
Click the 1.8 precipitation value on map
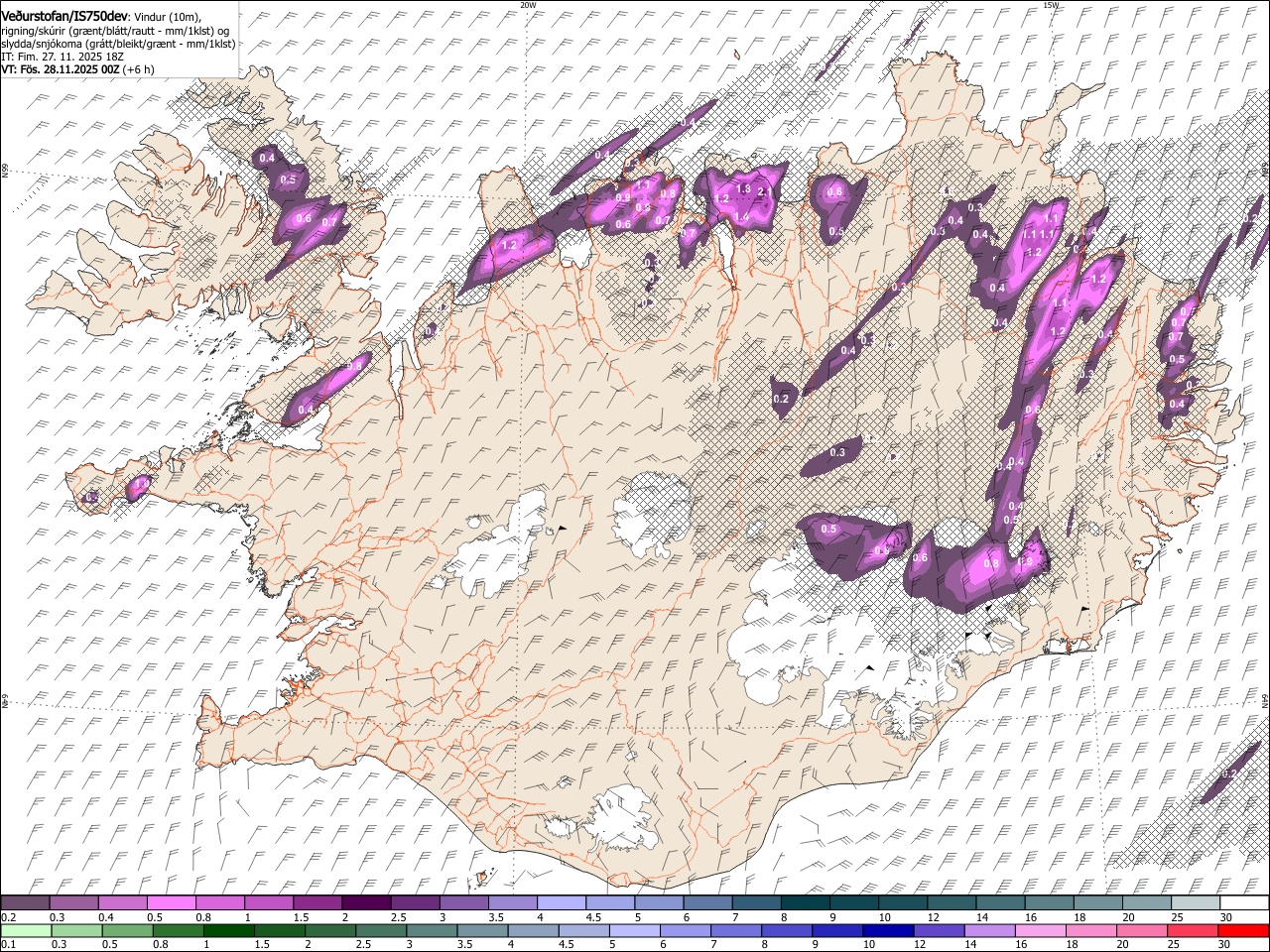tap(742, 188)
